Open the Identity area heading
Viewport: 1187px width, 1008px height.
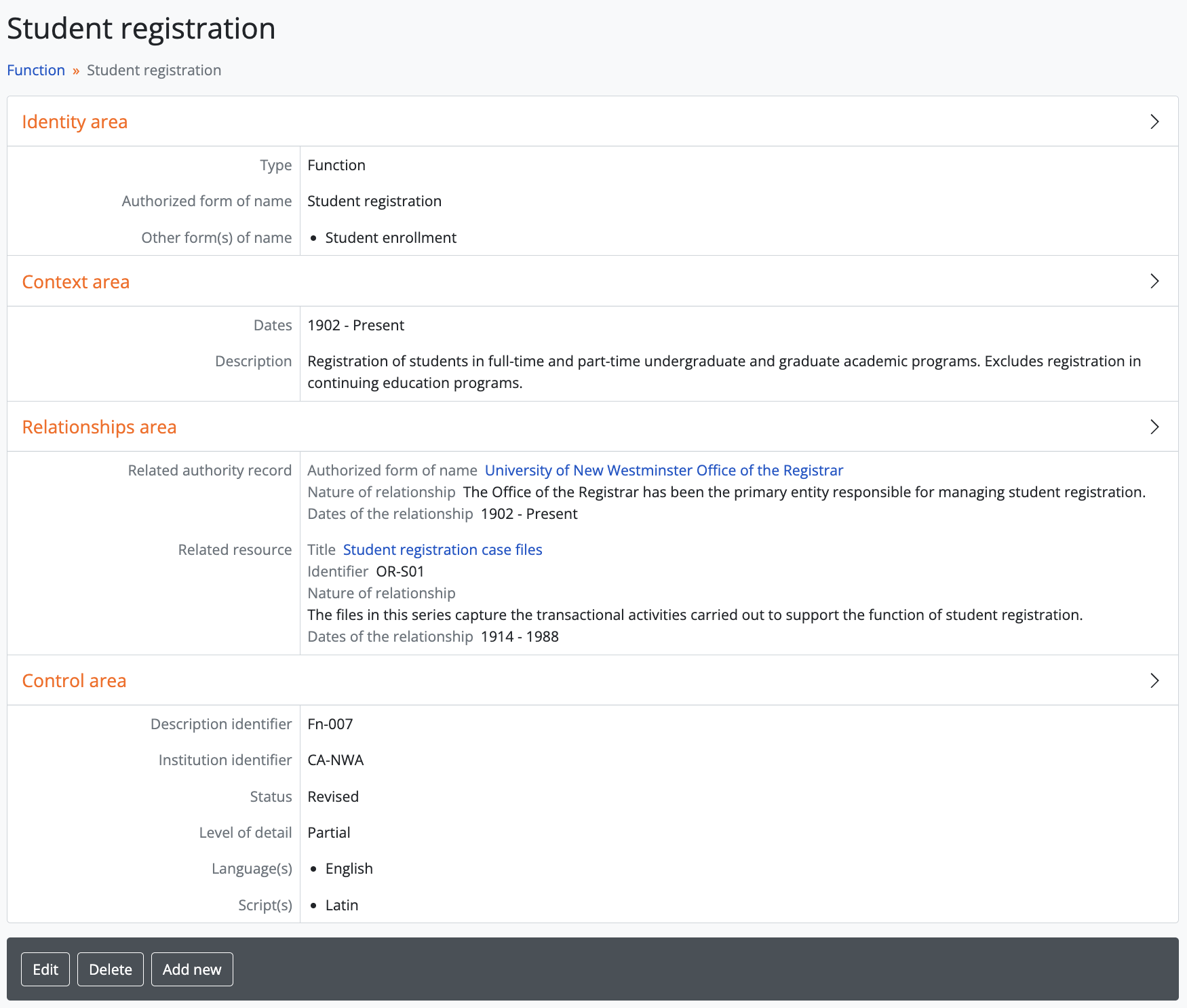(75, 122)
